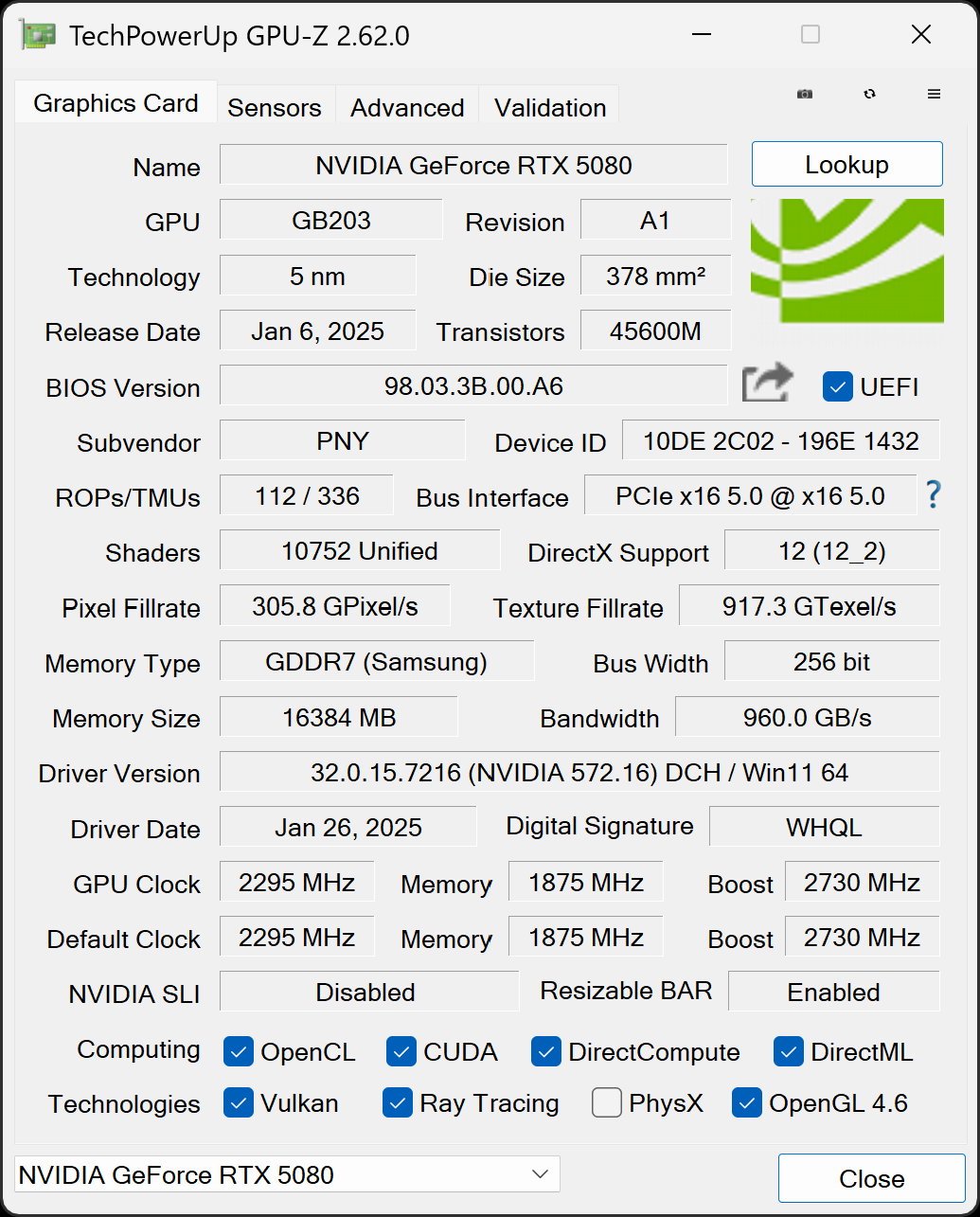Click the Resizable BAR value Enabled
This screenshot has width=980, height=1217.
pyautogui.click(x=834, y=992)
